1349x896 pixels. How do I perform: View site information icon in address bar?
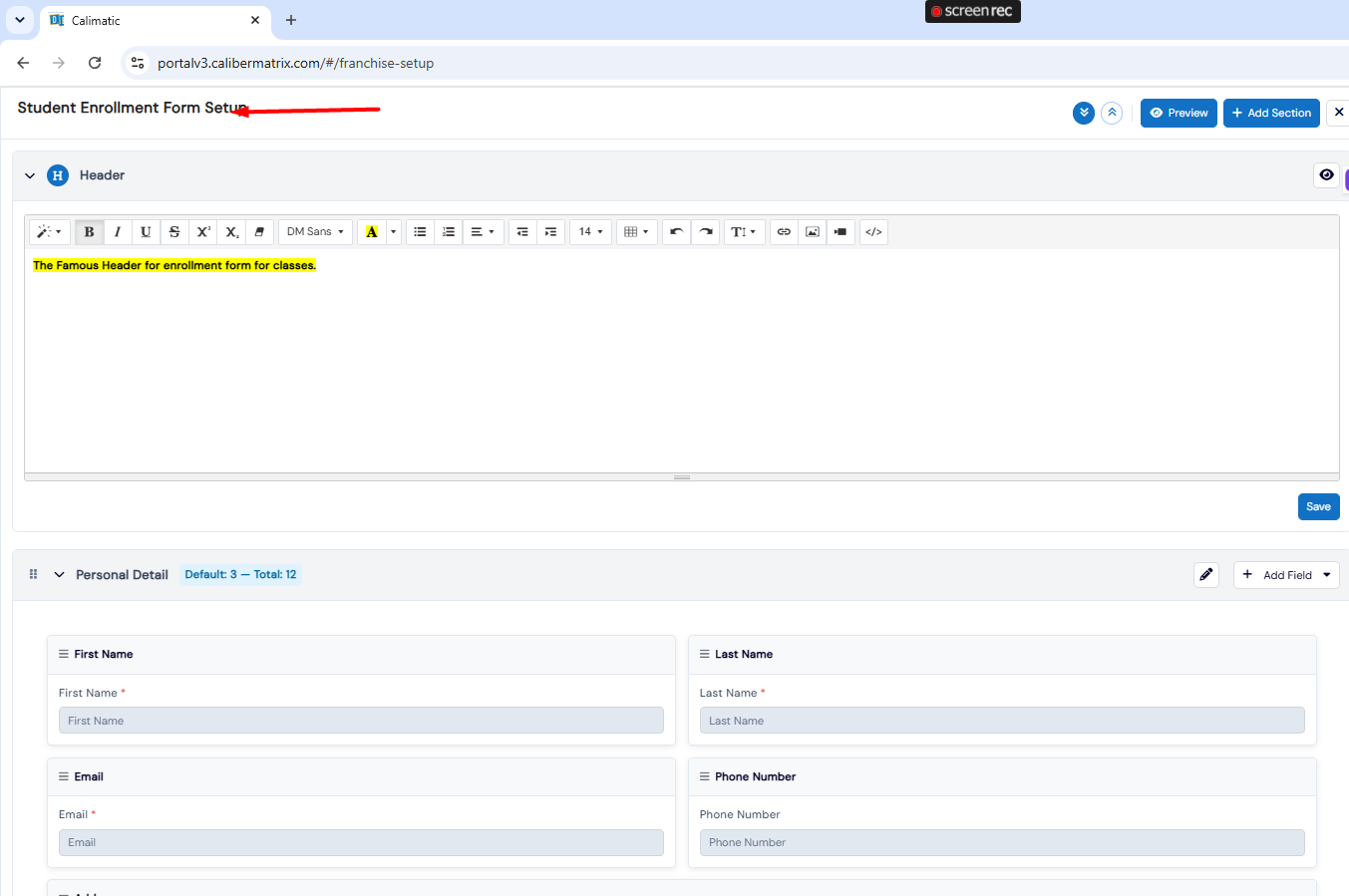click(138, 63)
